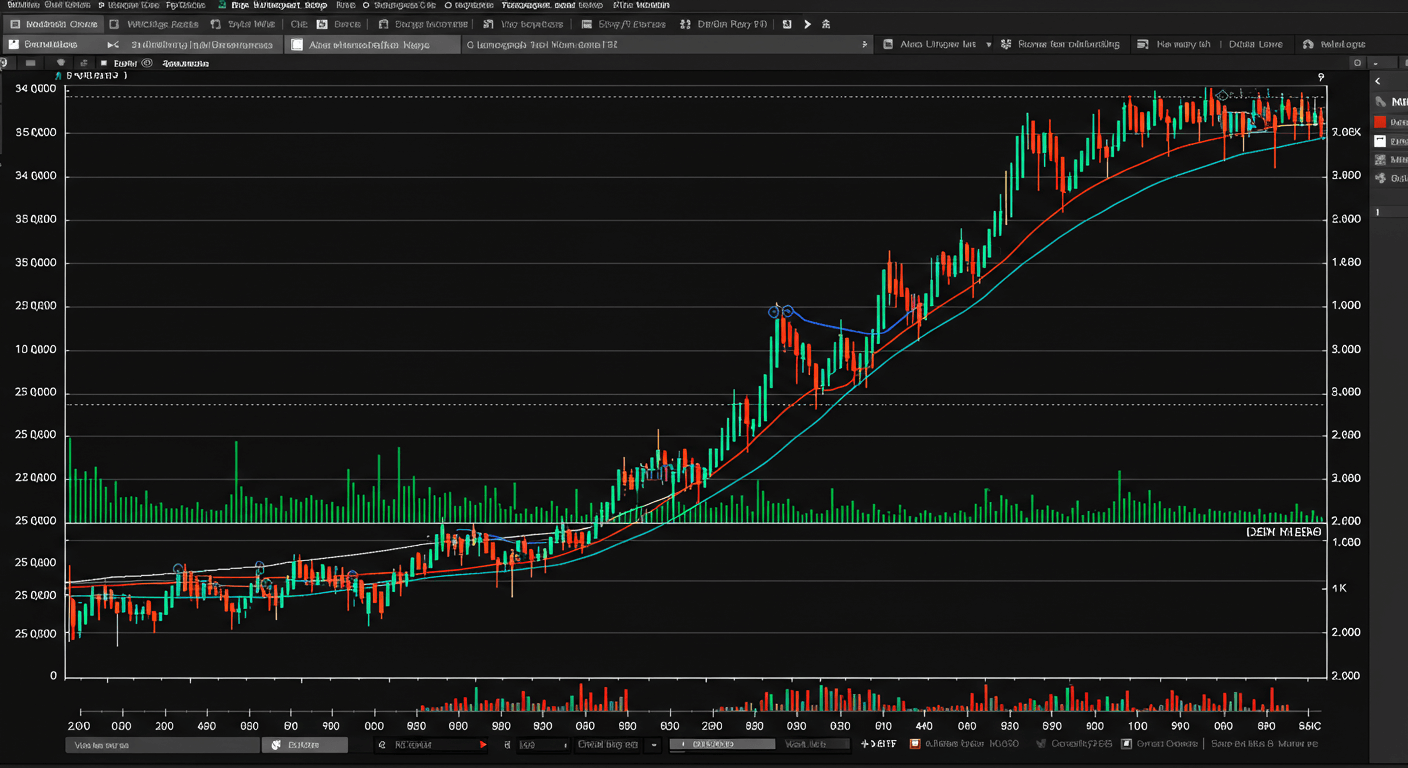The height and width of the screenshot is (768, 1408).
Task: Select the CH item in the top toolbar
Action: 299,24
